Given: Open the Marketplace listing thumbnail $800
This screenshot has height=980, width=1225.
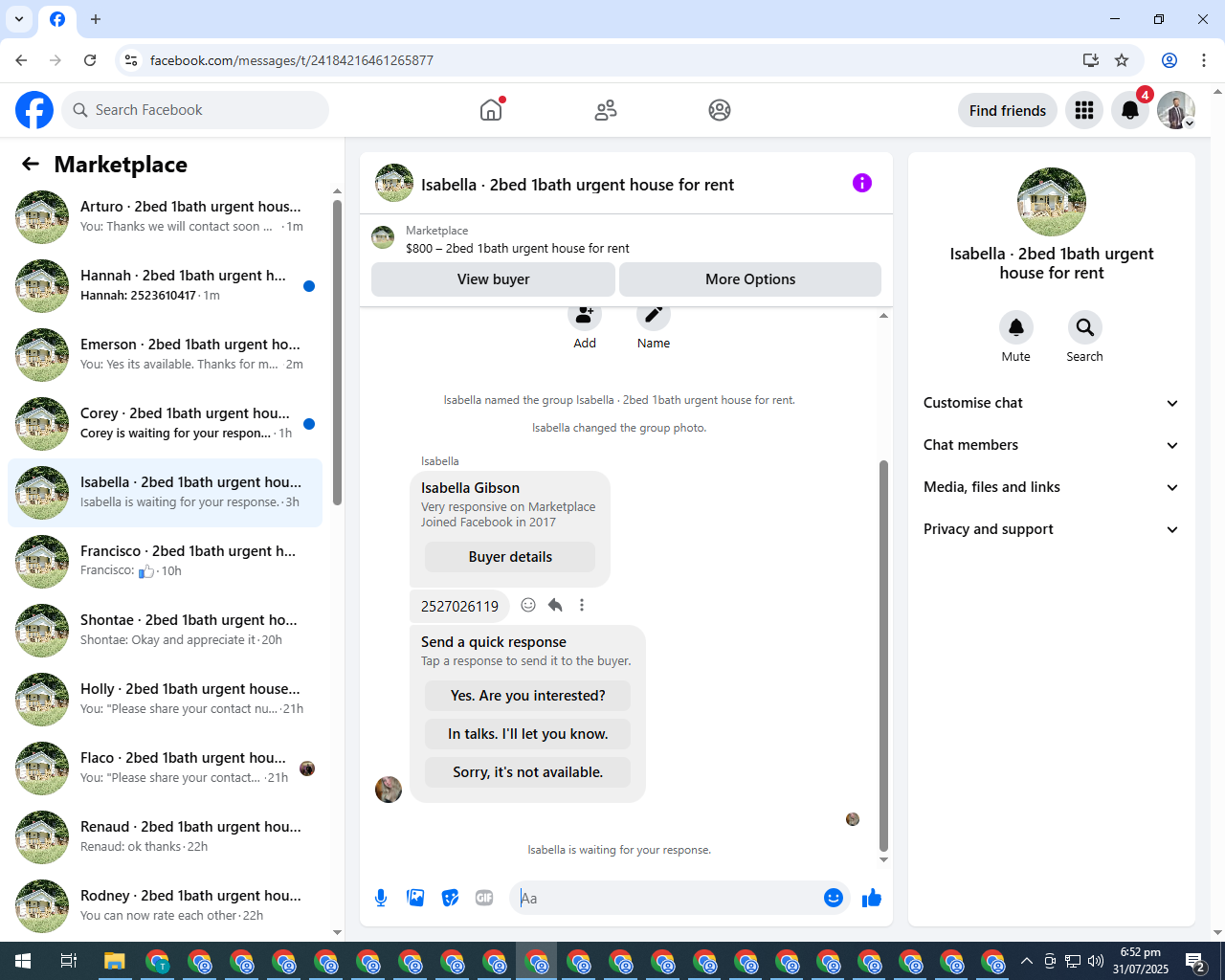Looking at the screenshot, I should [x=383, y=237].
